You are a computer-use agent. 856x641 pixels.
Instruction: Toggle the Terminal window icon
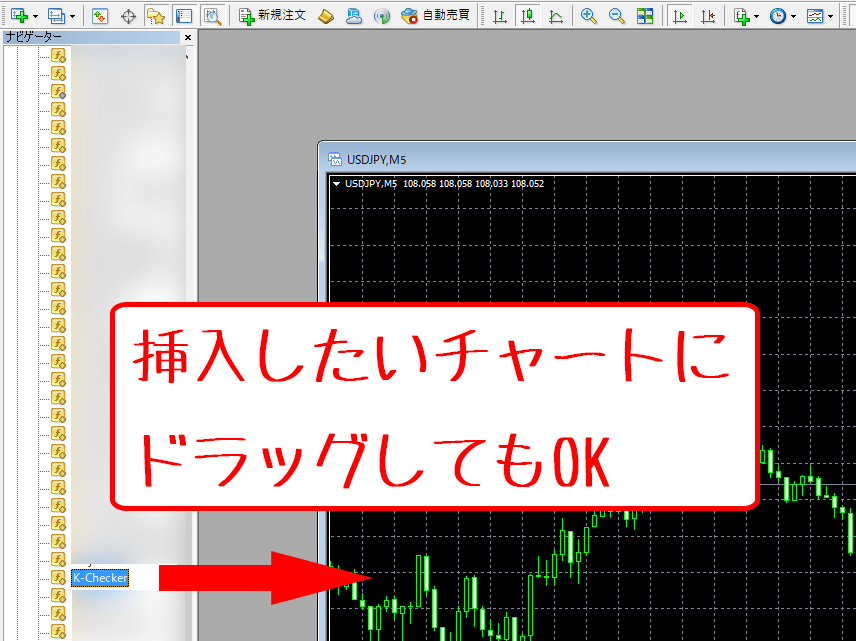(x=183, y=16)
